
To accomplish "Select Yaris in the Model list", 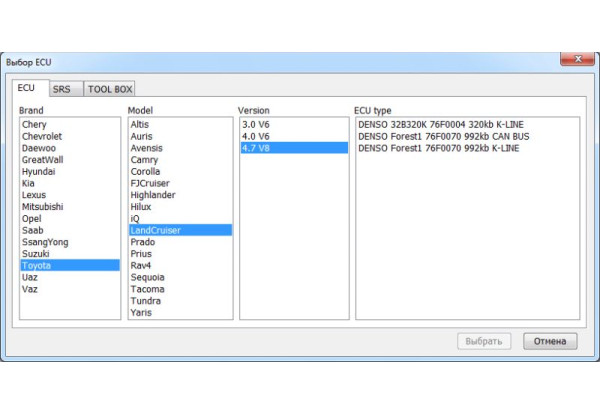I will 141,312.
